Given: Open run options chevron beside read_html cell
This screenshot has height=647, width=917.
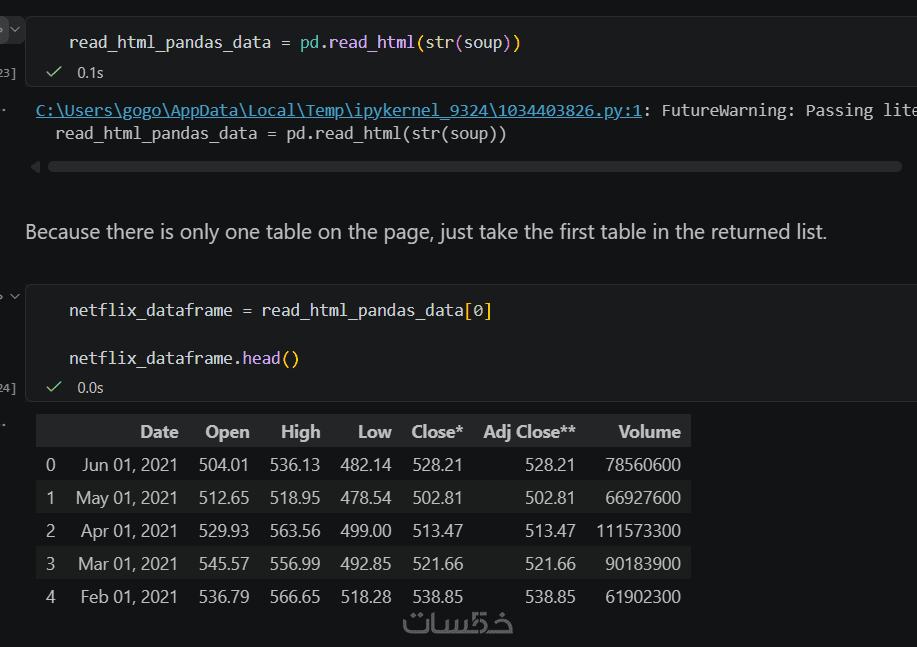Looking at the screenshot, I should [16, 30].
